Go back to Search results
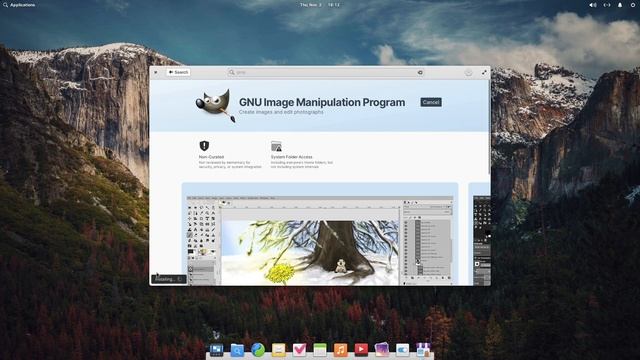Screen dimensions: 640x360 [178, 72]
